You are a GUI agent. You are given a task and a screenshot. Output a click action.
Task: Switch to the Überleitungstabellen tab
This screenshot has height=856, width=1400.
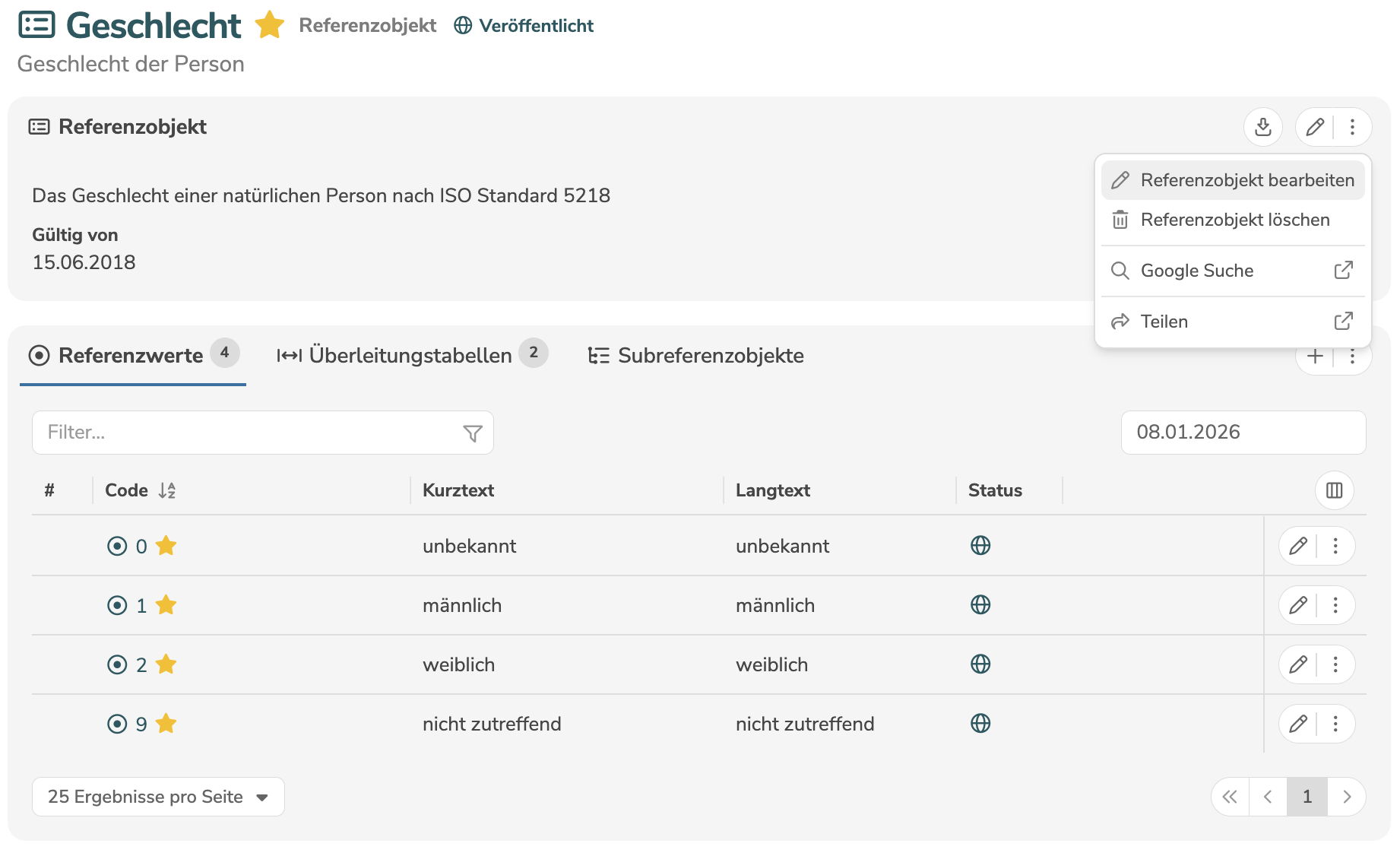(x=410, y=355)
